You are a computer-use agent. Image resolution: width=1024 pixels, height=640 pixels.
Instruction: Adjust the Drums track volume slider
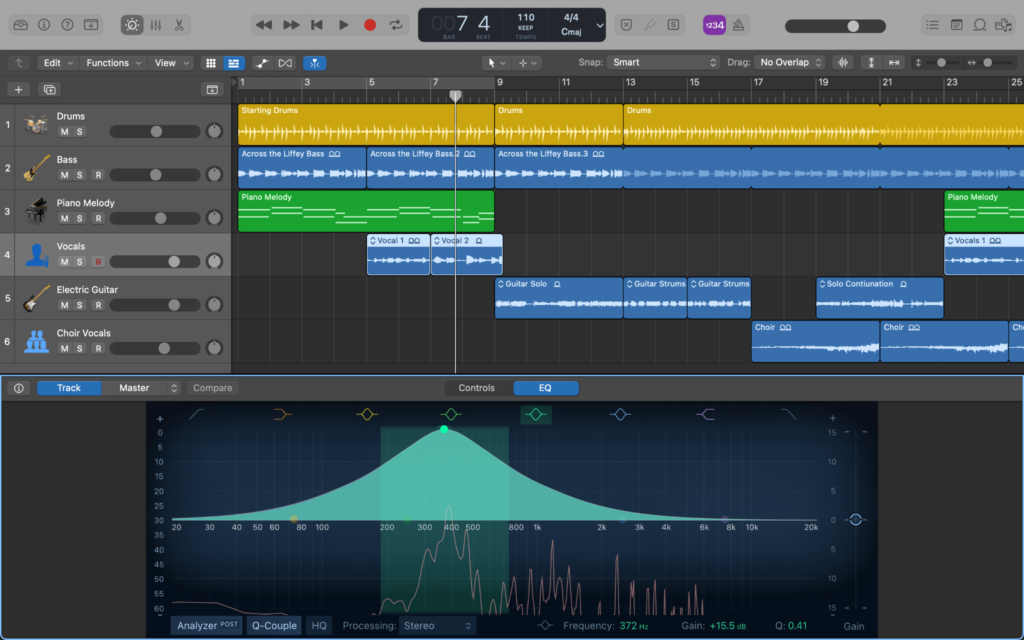click(155, 131)
